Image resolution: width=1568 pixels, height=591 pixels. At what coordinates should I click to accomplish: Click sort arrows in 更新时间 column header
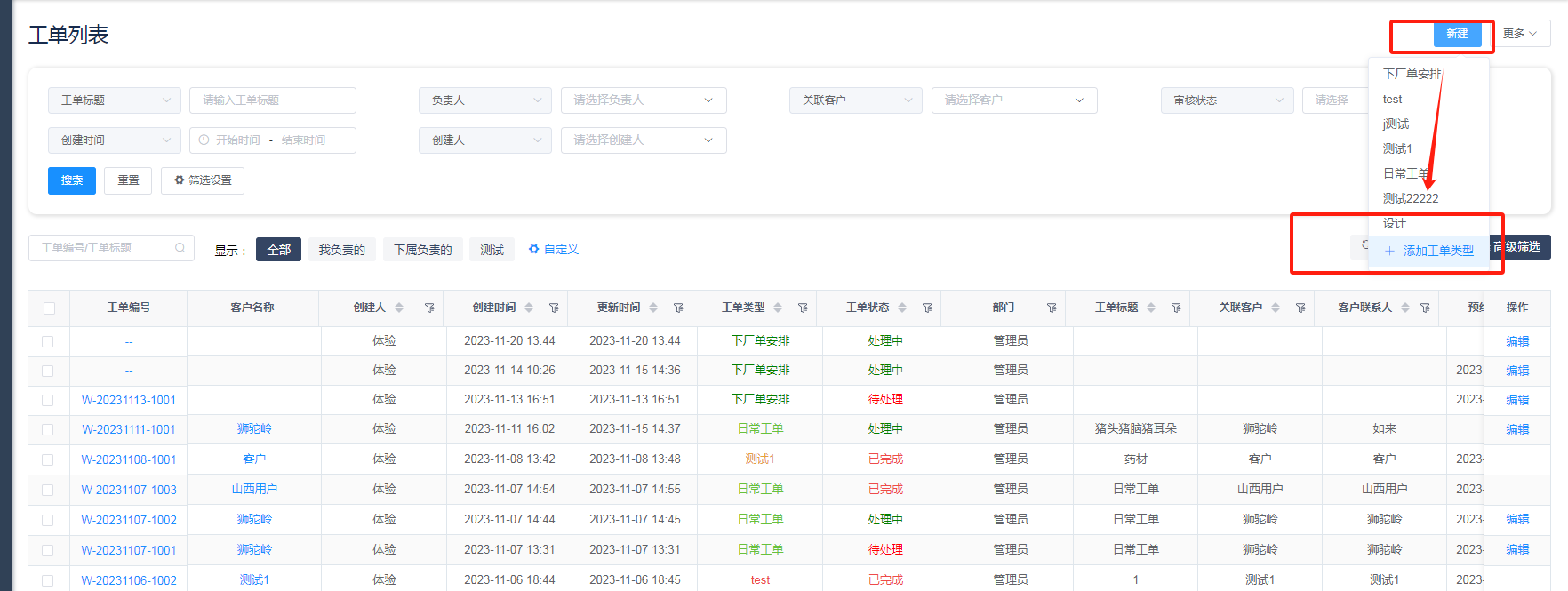pos(653,307)
